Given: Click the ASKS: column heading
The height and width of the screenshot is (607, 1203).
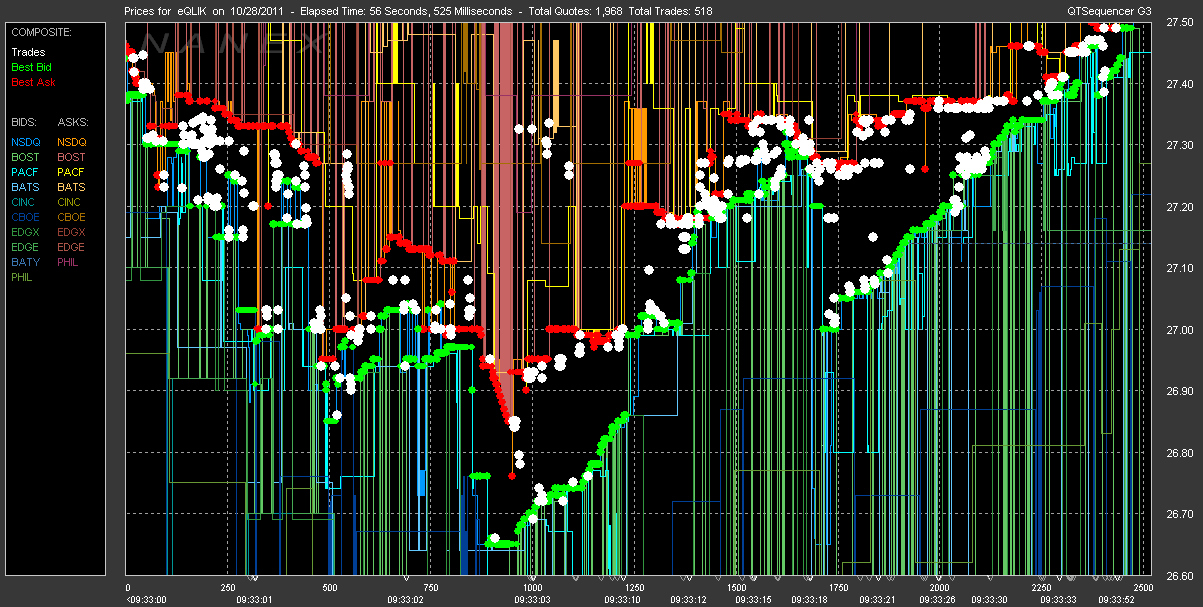Looking at the screenshot, I should [x=72, y=120].
